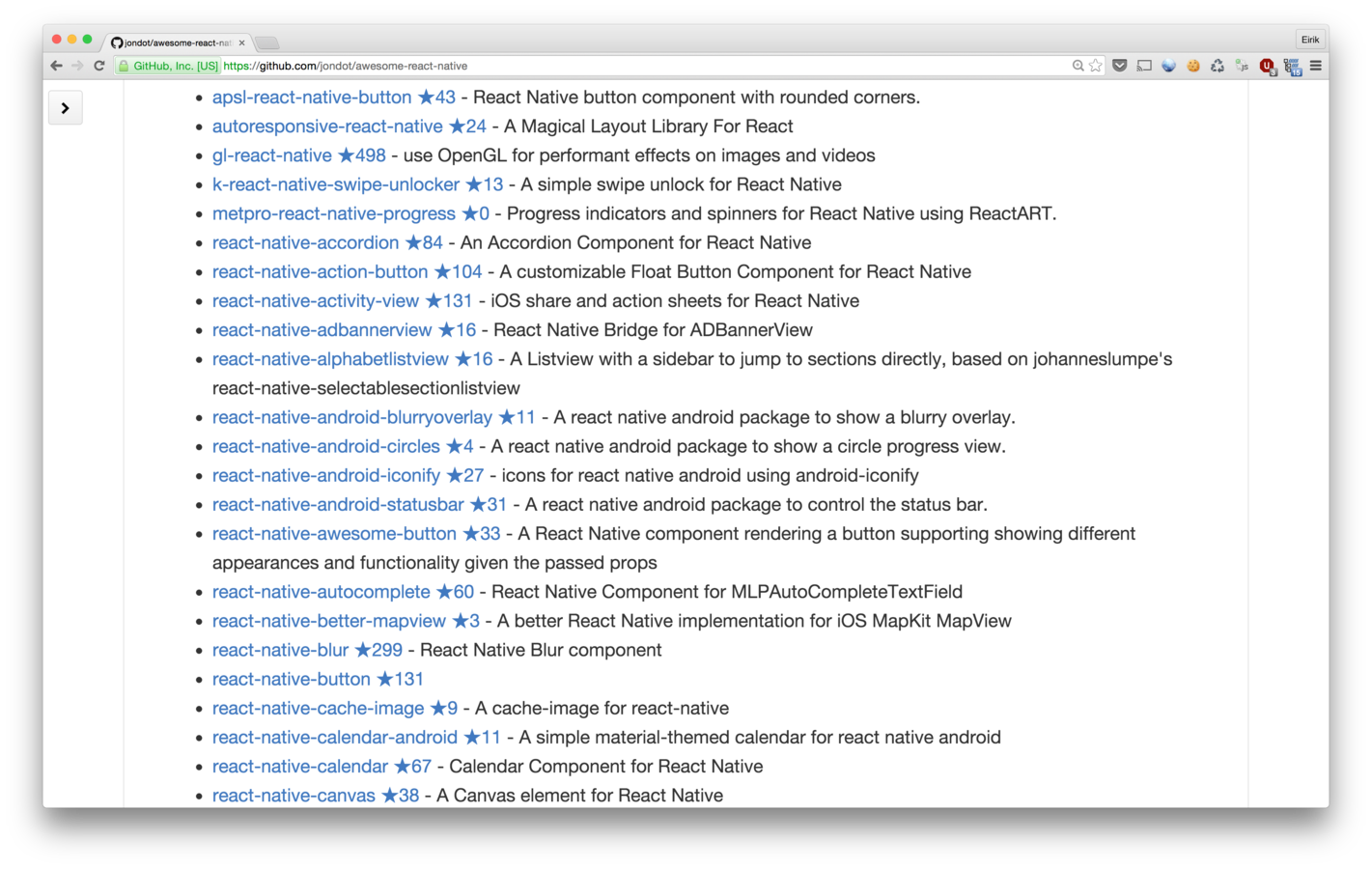The width and height of the screenshot is (1372, 869).
Task: Open react-native-alphabetlistview link
Action: [x=352, y=358]
